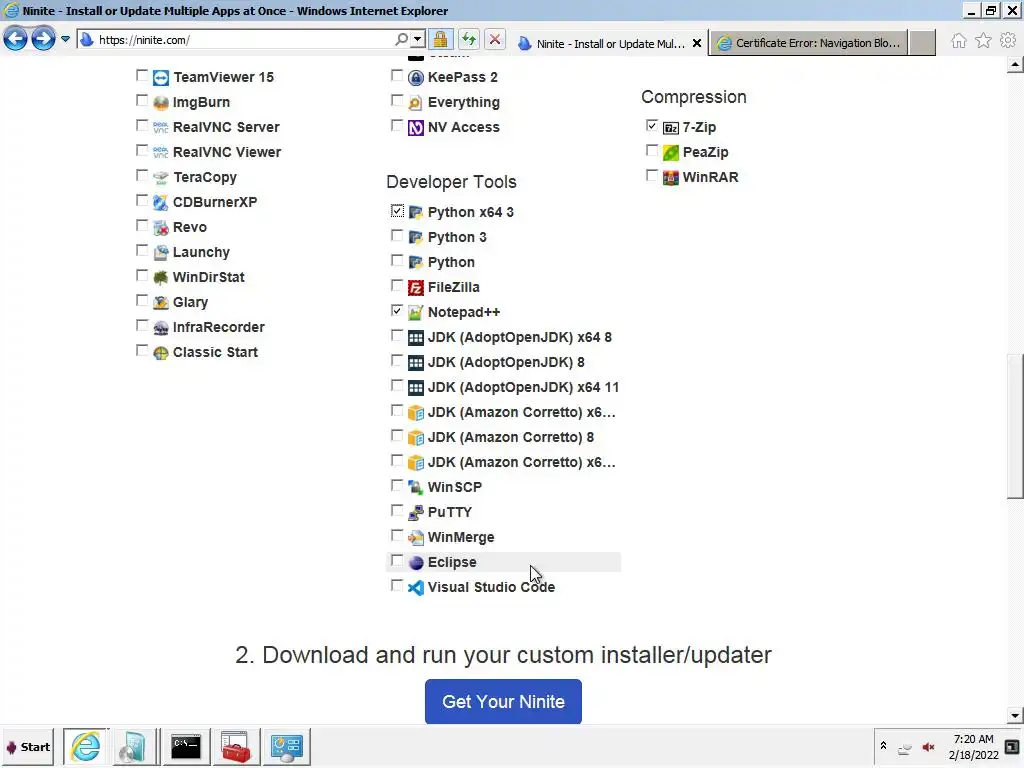Image resolution: width=1024 pixels, height=768 pixels.
Task: Click the browser Back arrow button
Action: (15, 39)
